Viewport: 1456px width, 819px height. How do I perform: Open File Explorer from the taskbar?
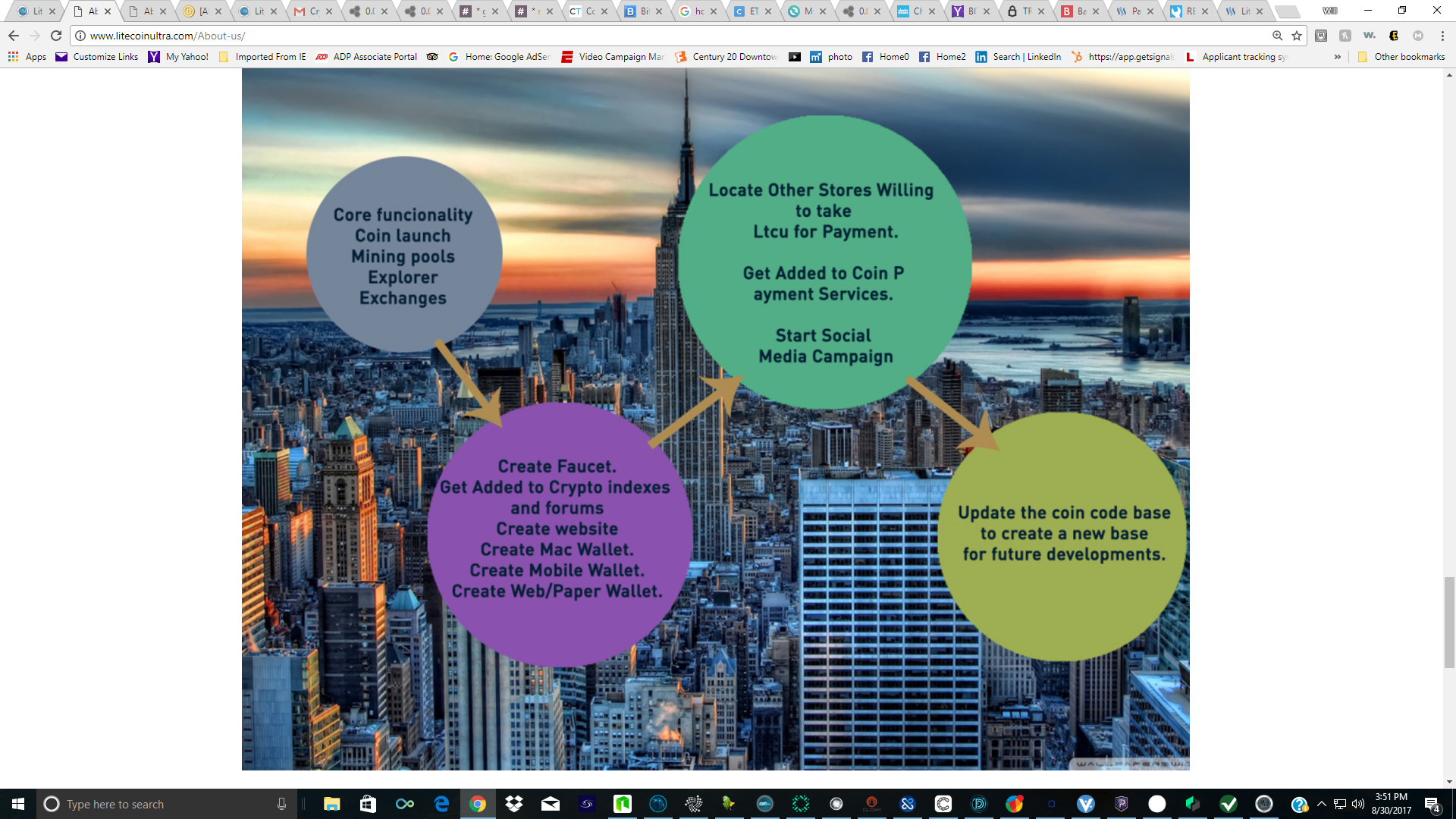pos(331,804)
